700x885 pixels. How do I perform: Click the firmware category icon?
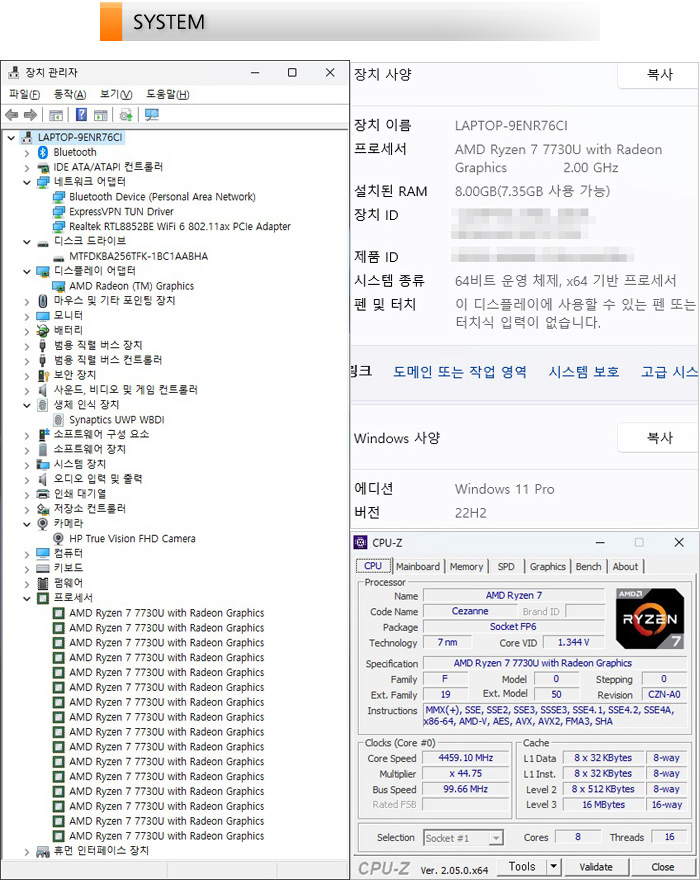click(43, 583)
